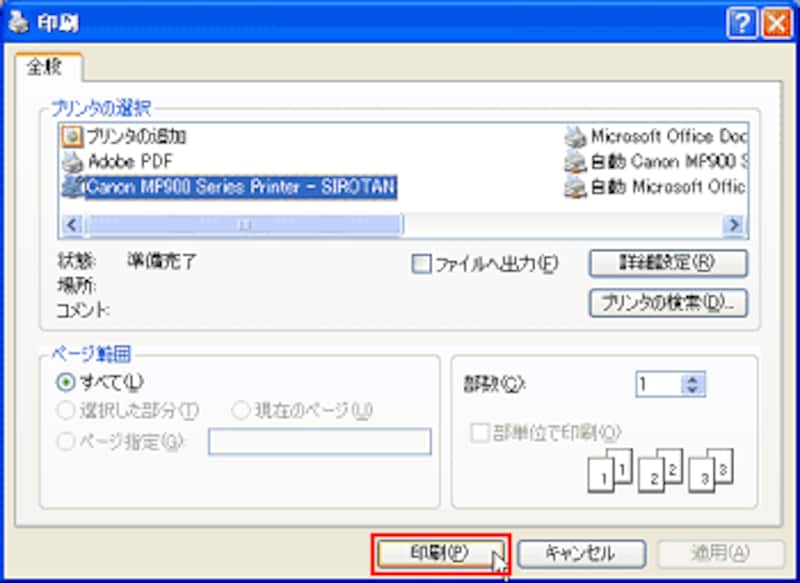Select the 自動 Microsoft Office printer icon
This screenshot has height=583, width=800.
[575, 187]
